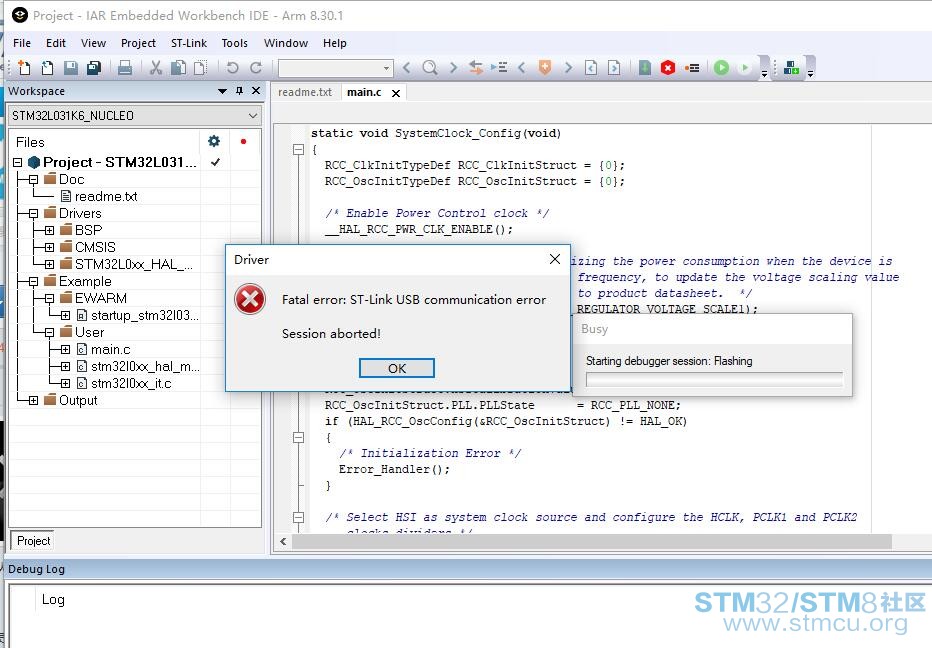Click the Find magnifier icon

(x=430, y=68)
